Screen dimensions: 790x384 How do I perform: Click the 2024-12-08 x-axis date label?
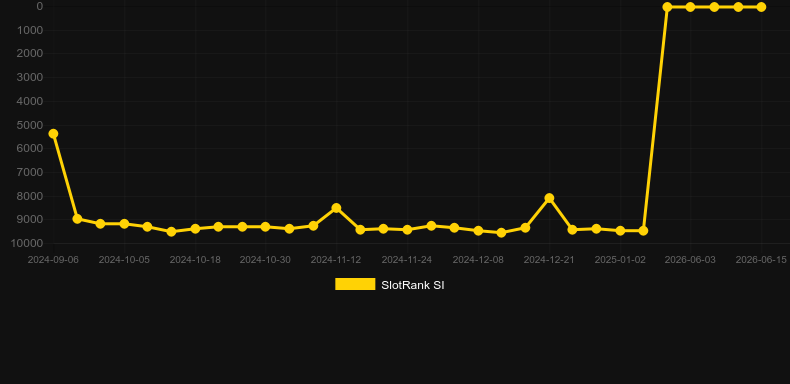point(478,260)
